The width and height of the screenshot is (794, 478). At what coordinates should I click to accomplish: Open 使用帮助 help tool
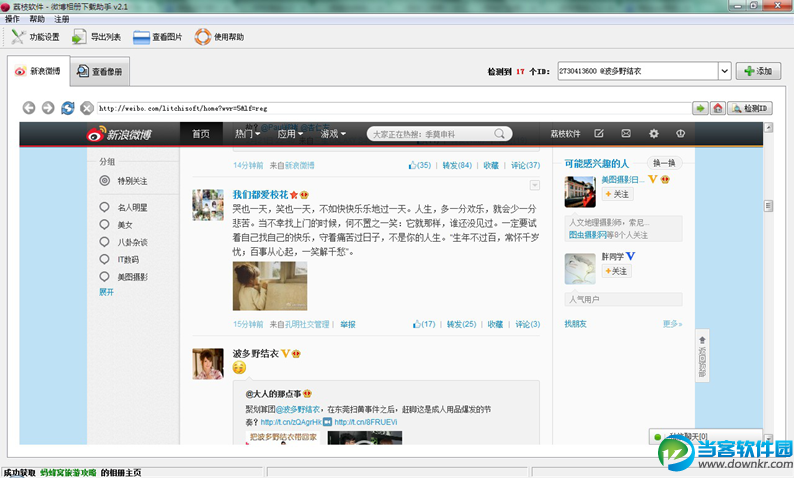(219, 37)
